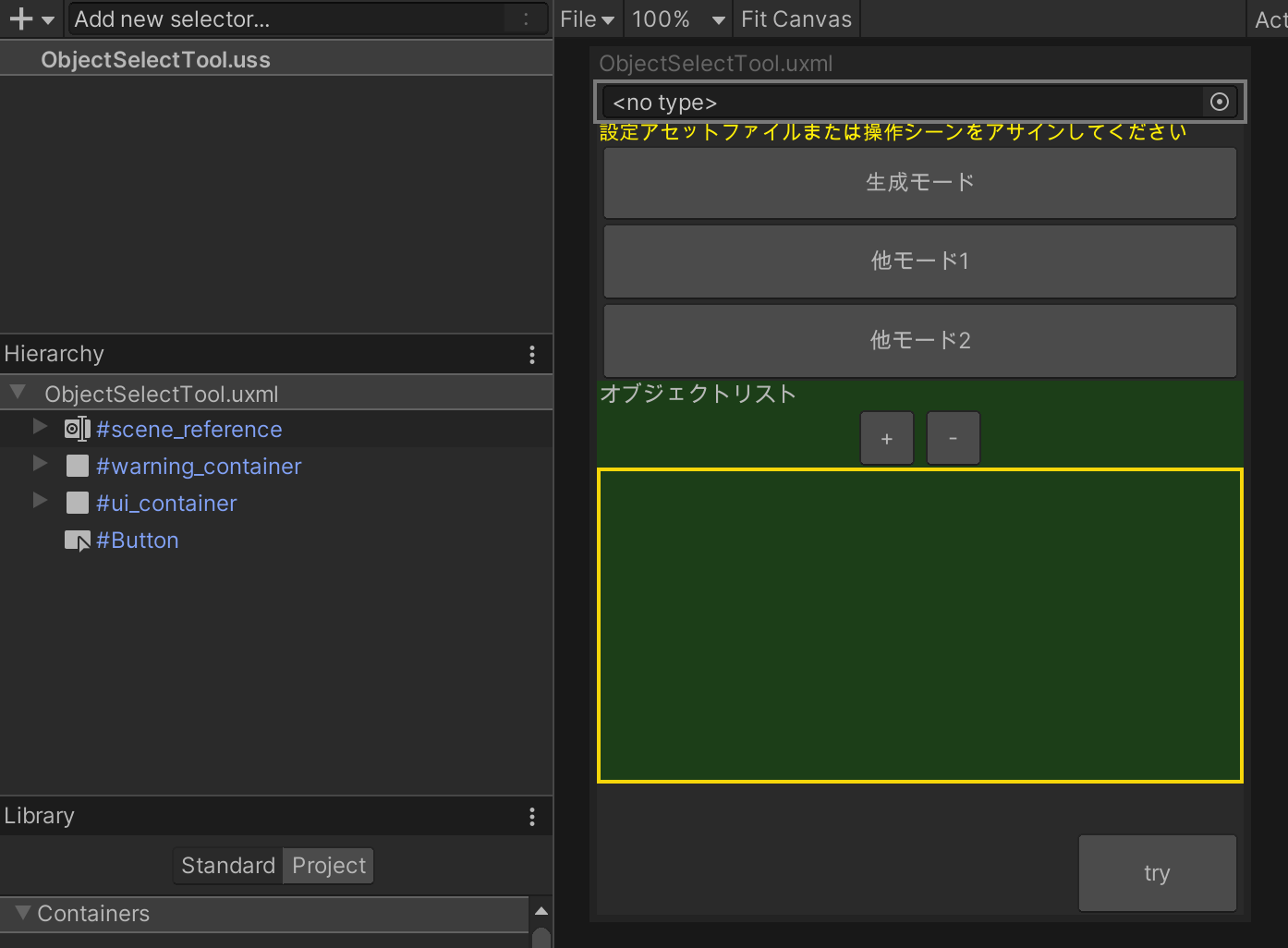Viewport: 1288px width, 948px height.
Task: Click the ObjectSelectTool.uxml canvas title
Action: tap(716, 64)
